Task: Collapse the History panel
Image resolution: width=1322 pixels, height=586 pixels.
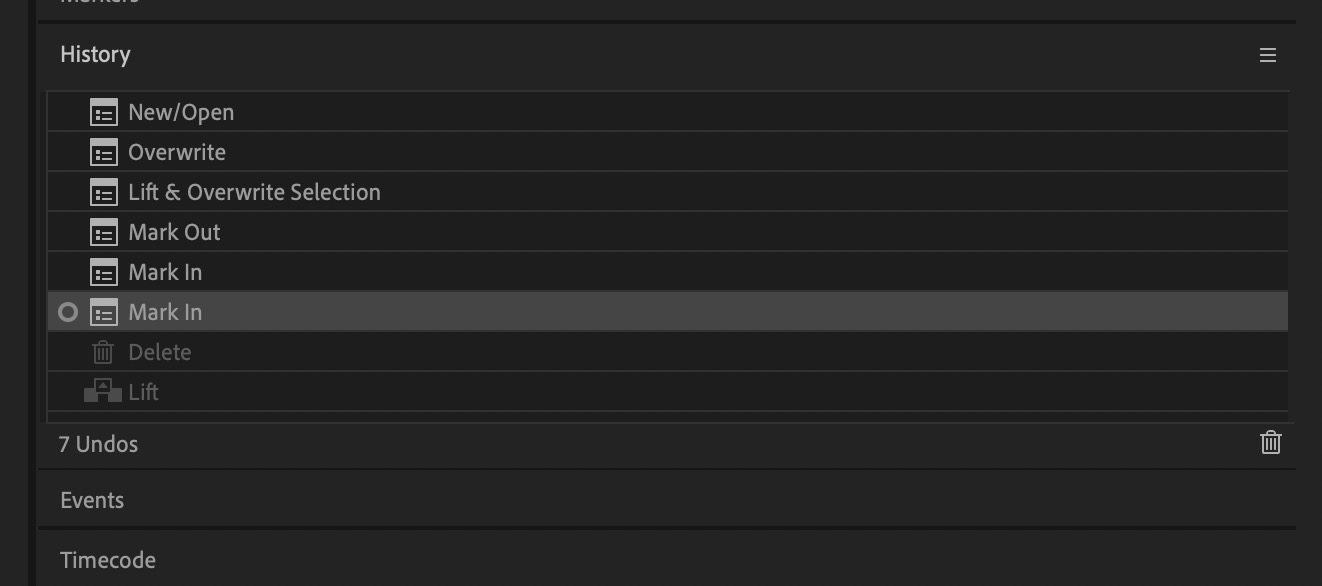Action: (95, 54)
